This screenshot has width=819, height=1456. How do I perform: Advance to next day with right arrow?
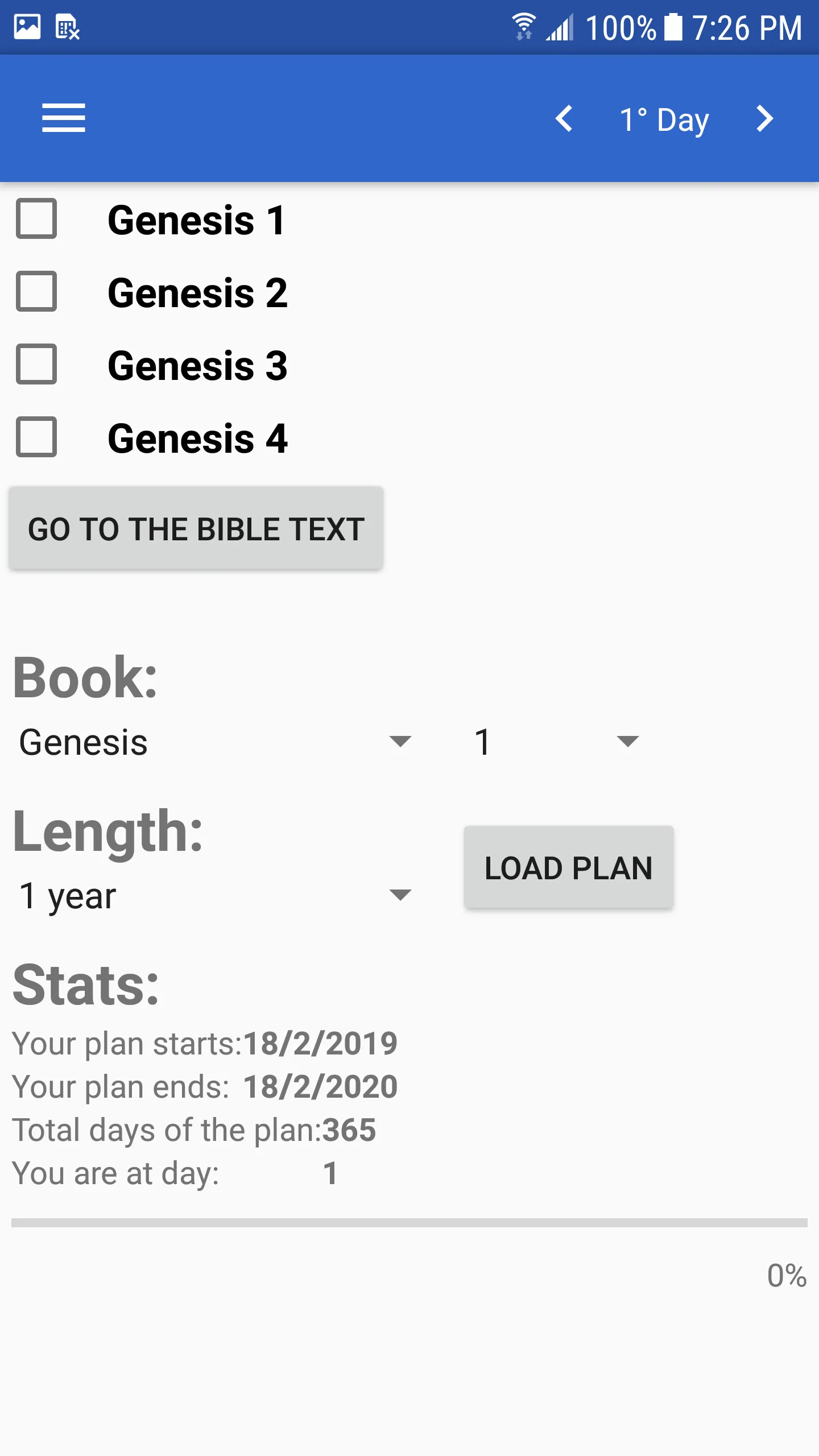tap(765, 119)
